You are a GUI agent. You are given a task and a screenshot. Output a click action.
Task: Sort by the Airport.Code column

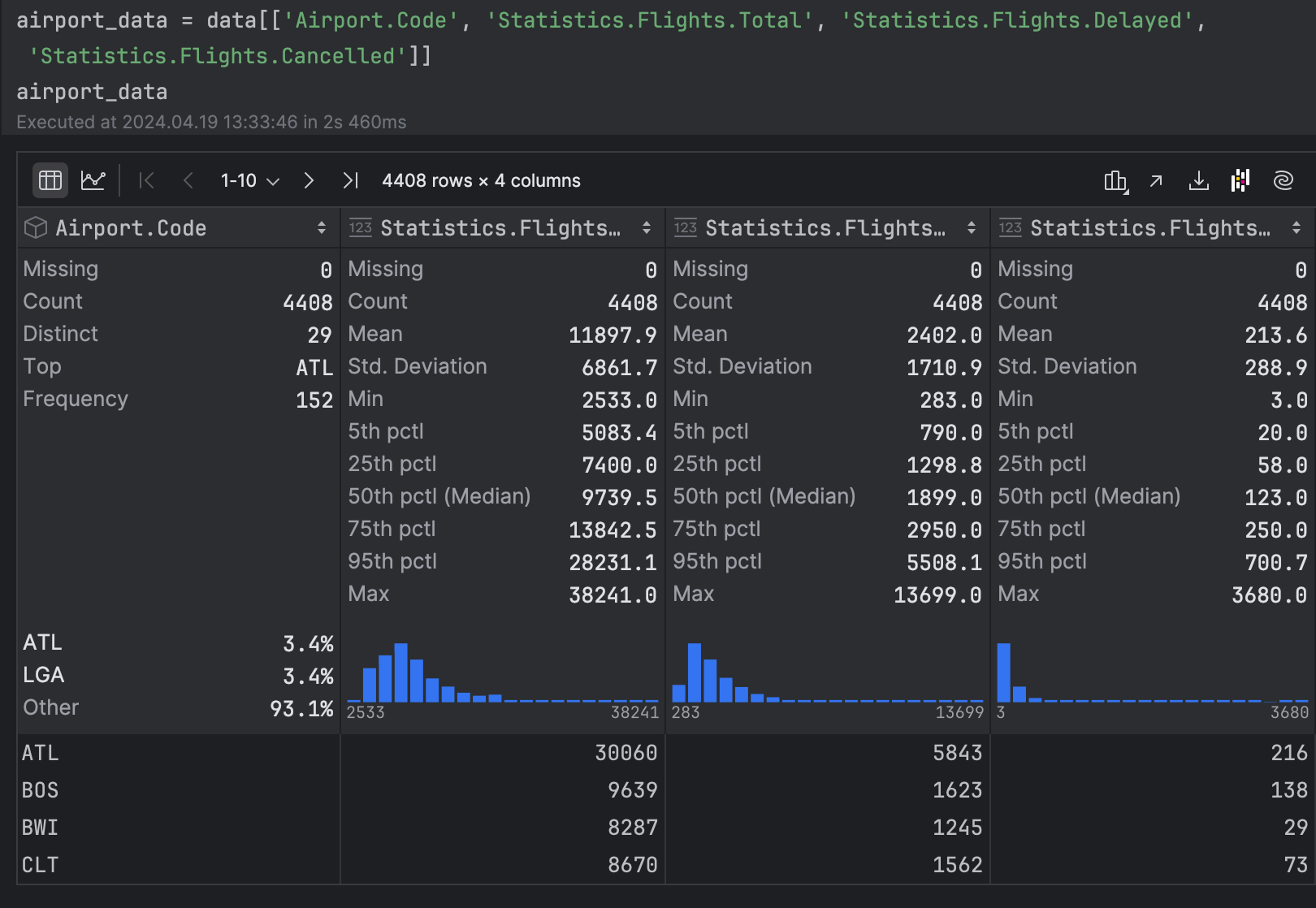coord(322,228)
